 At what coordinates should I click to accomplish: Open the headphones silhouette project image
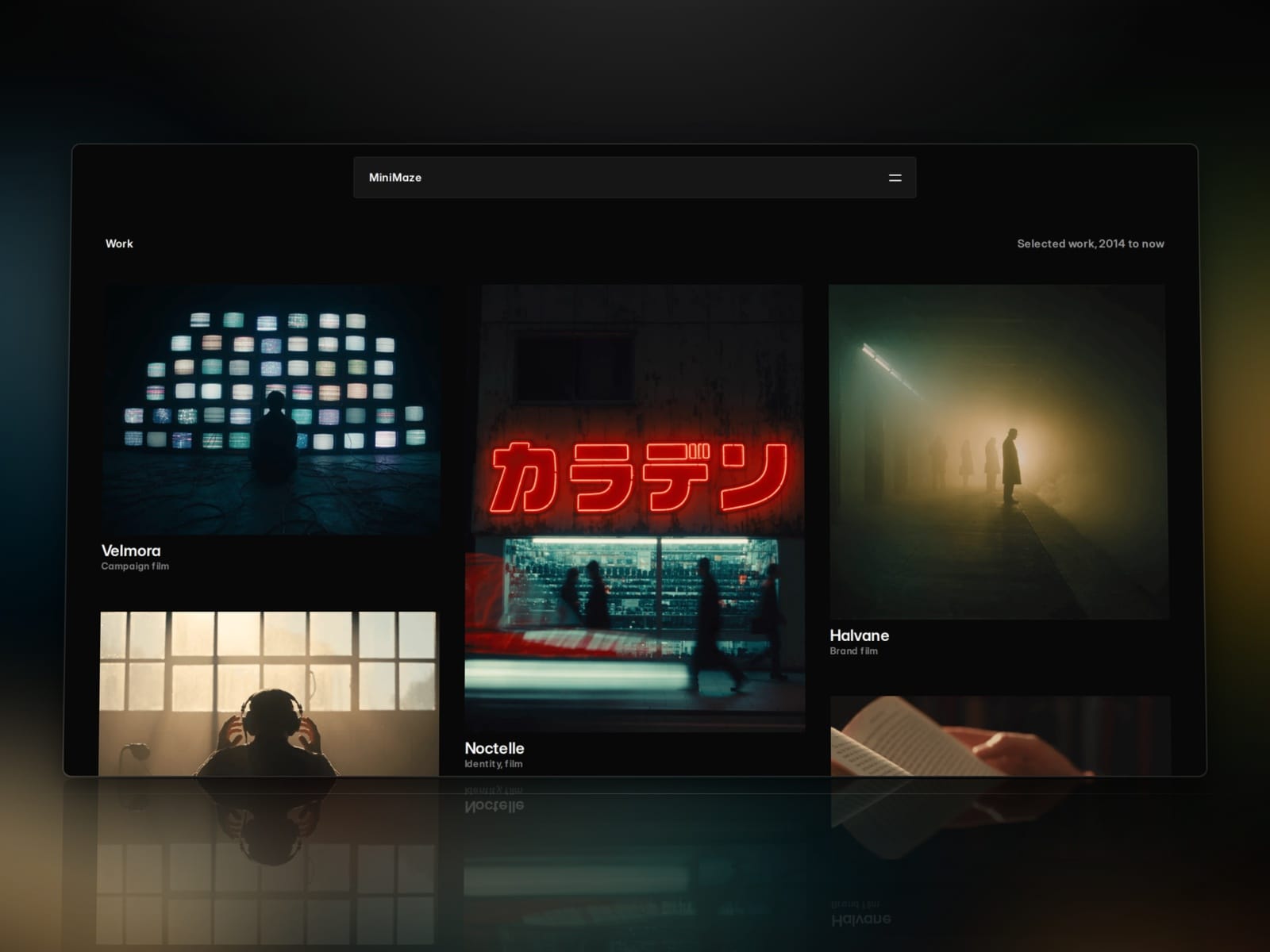pyautogui.click(x=268, y=693)
